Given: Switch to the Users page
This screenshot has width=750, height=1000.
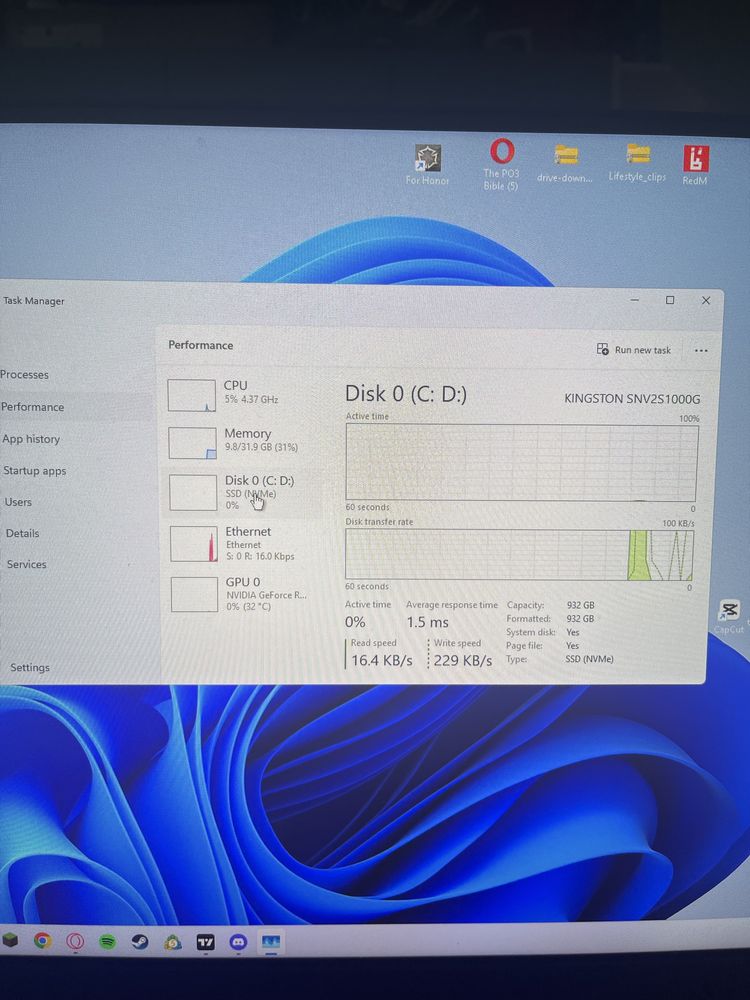Looking at the screenshot, I should click(18, 502).
